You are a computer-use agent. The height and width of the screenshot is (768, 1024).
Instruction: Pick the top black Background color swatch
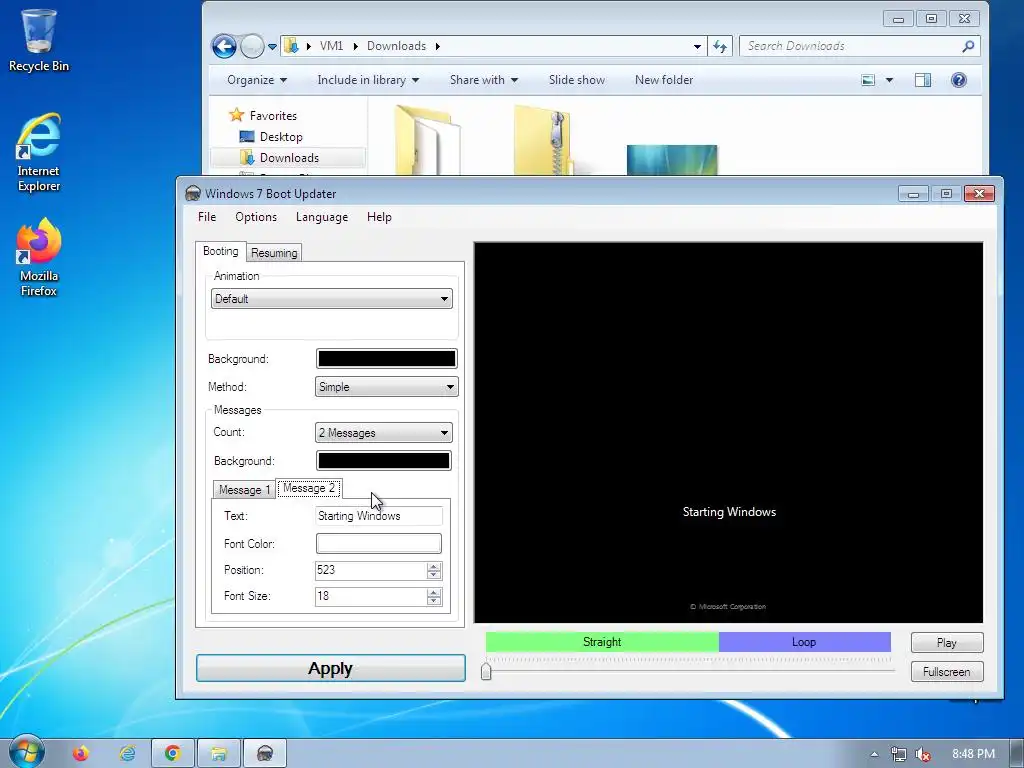coord(387,359)
